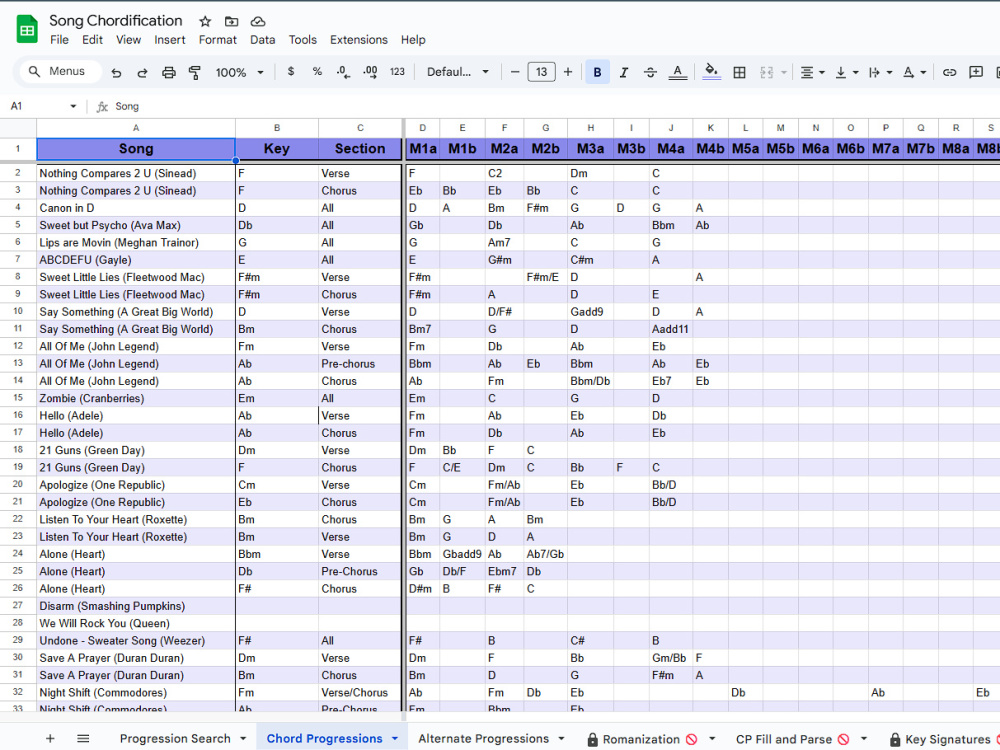Screen dimensions: 1000x750
Task: Select the Chord Progressions tab
Action: click(324, 739)
